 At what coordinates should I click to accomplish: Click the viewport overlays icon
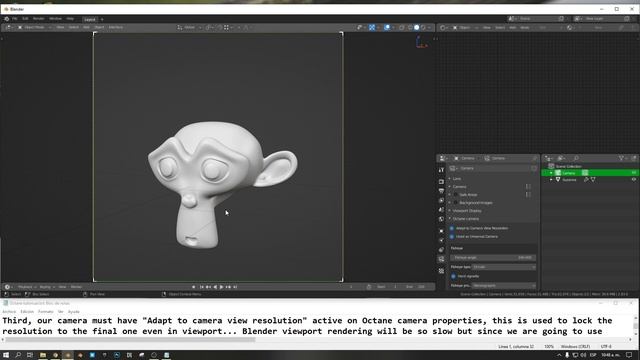(x=387, y=27)
